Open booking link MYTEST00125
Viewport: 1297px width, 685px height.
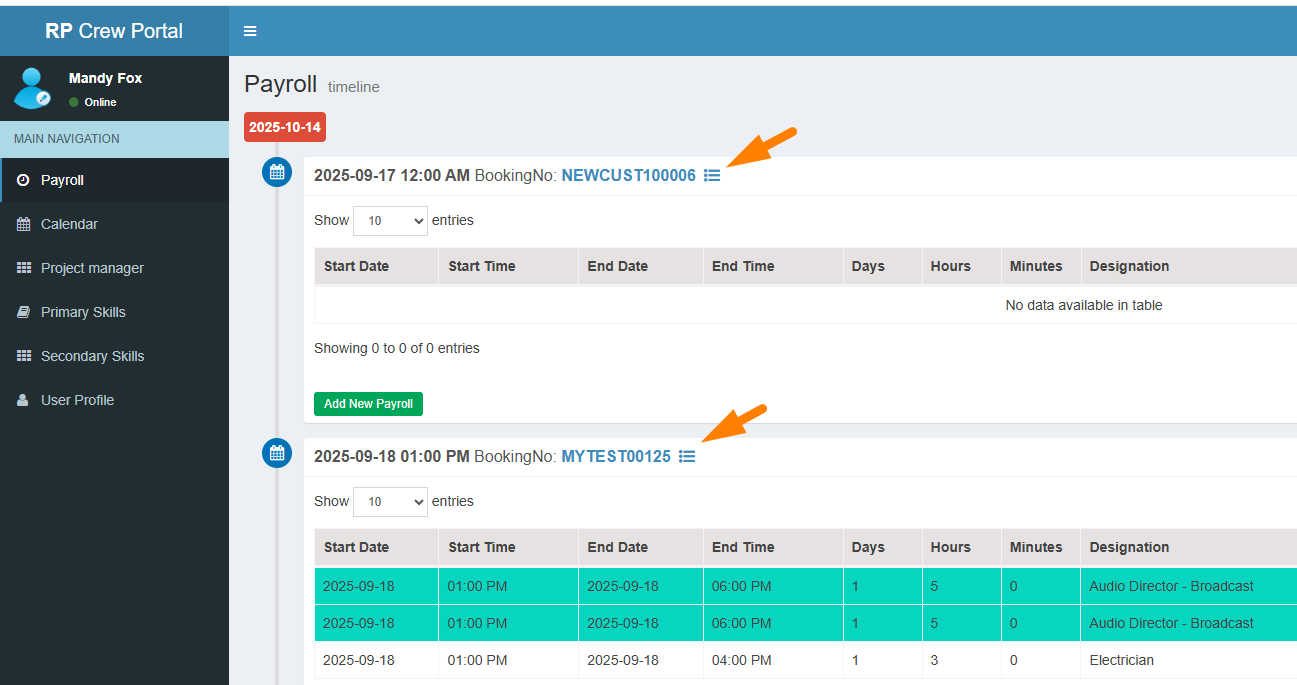point(616,456)
